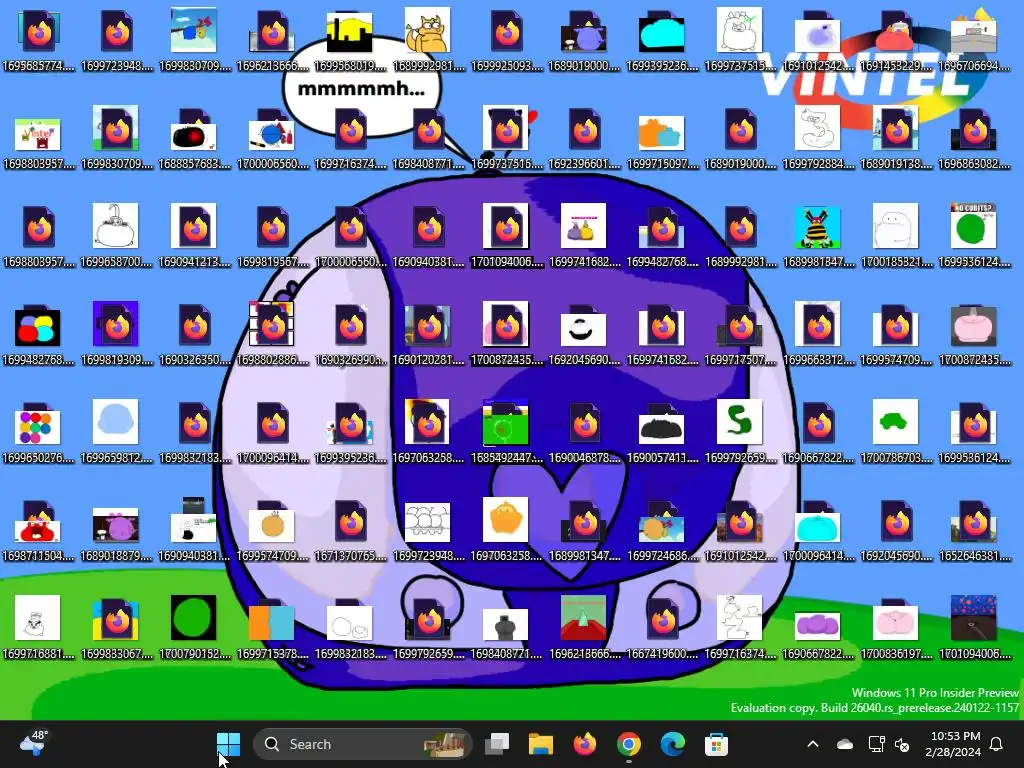
Task: Select desktop file 1698802886
Action: coord(272,333)
